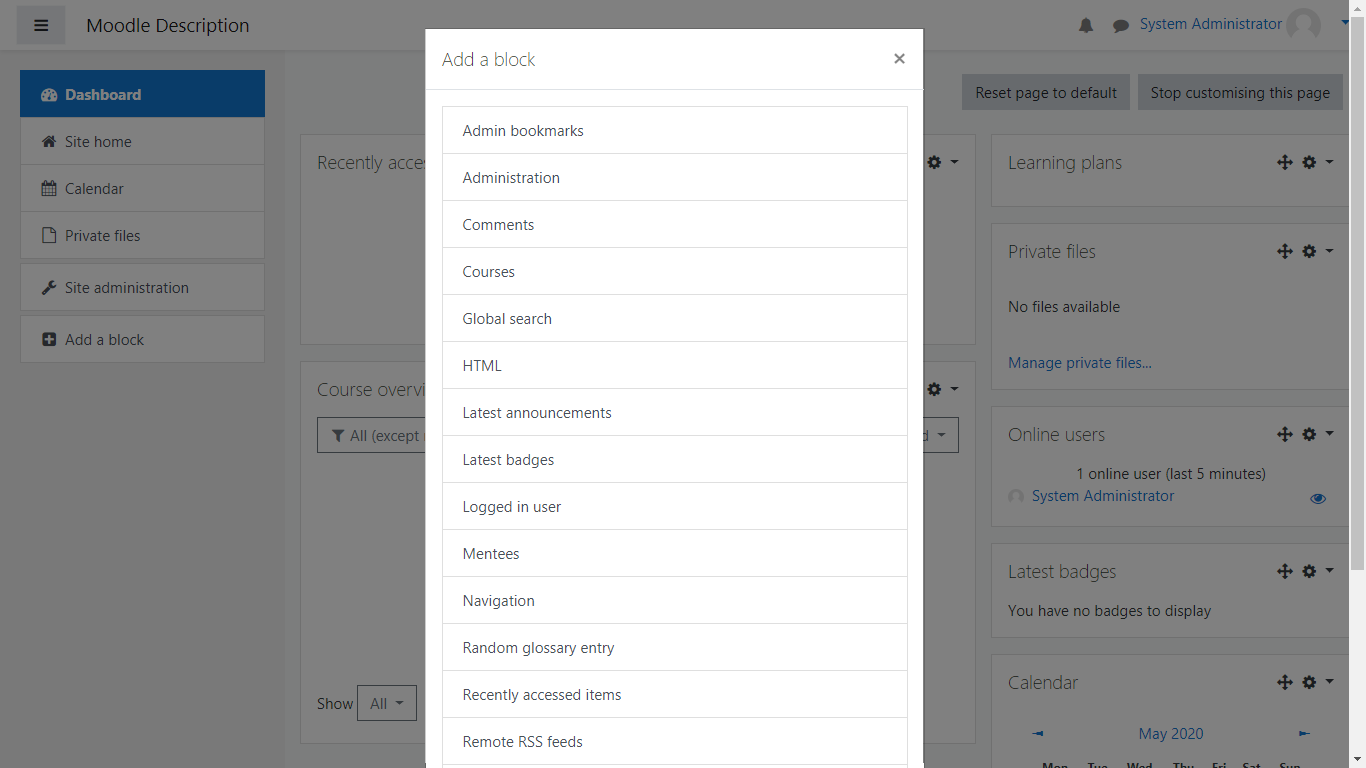Click Reset page to default button
The image size is (1366, 768).
click(x=1046, y=93)
